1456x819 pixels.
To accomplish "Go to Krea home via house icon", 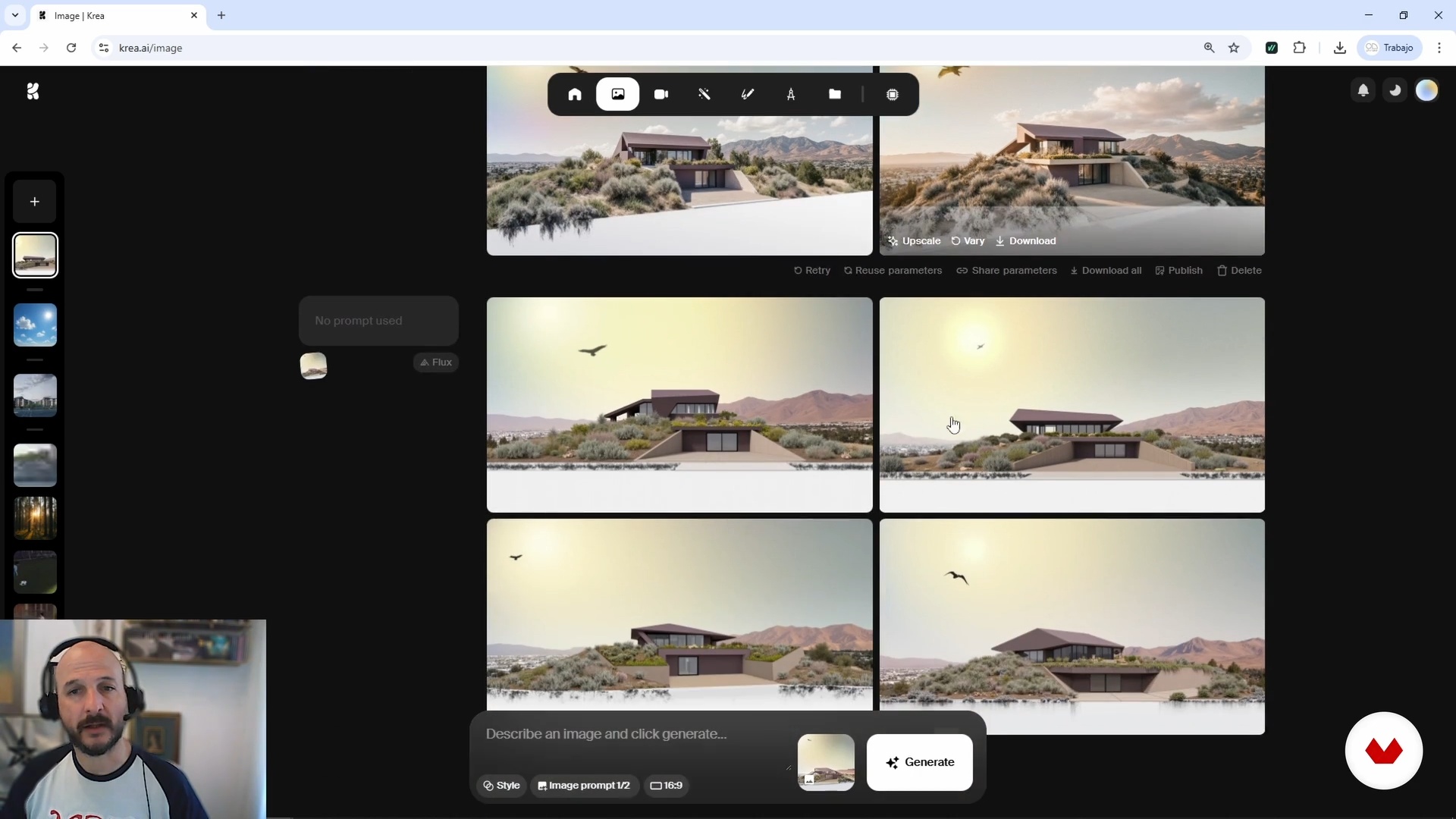I will click(575, 95).
